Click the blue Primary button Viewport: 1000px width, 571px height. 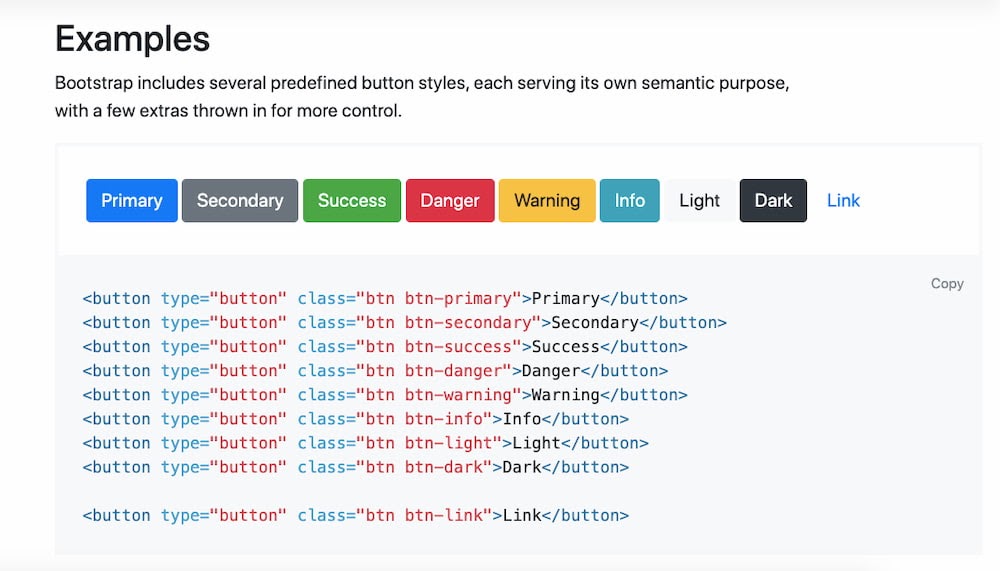(x=132, y=200)
